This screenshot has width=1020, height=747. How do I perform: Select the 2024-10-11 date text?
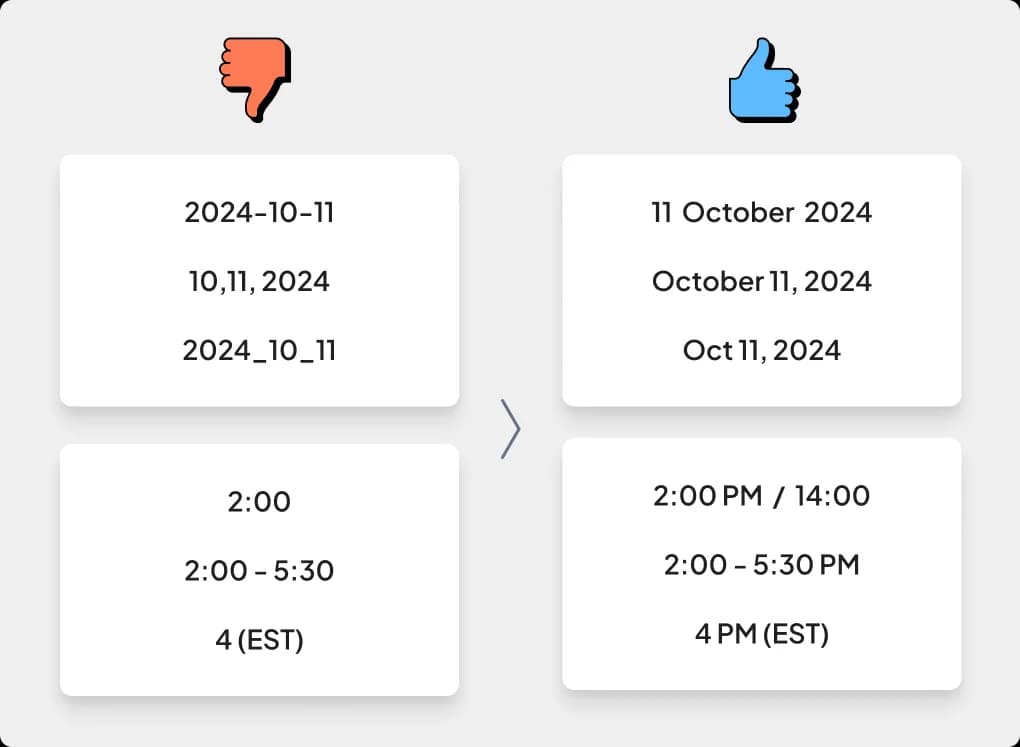point(259,213)
